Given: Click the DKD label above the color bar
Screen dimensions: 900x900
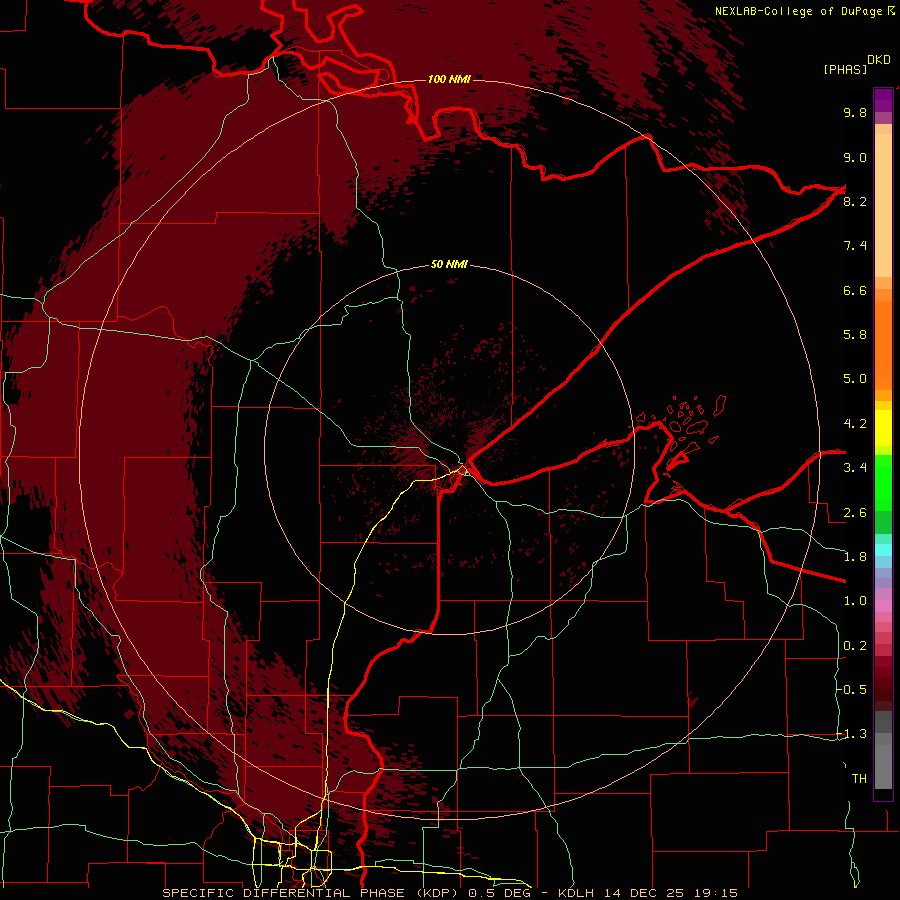Looking at the screenshot, I should coord(879,60).
